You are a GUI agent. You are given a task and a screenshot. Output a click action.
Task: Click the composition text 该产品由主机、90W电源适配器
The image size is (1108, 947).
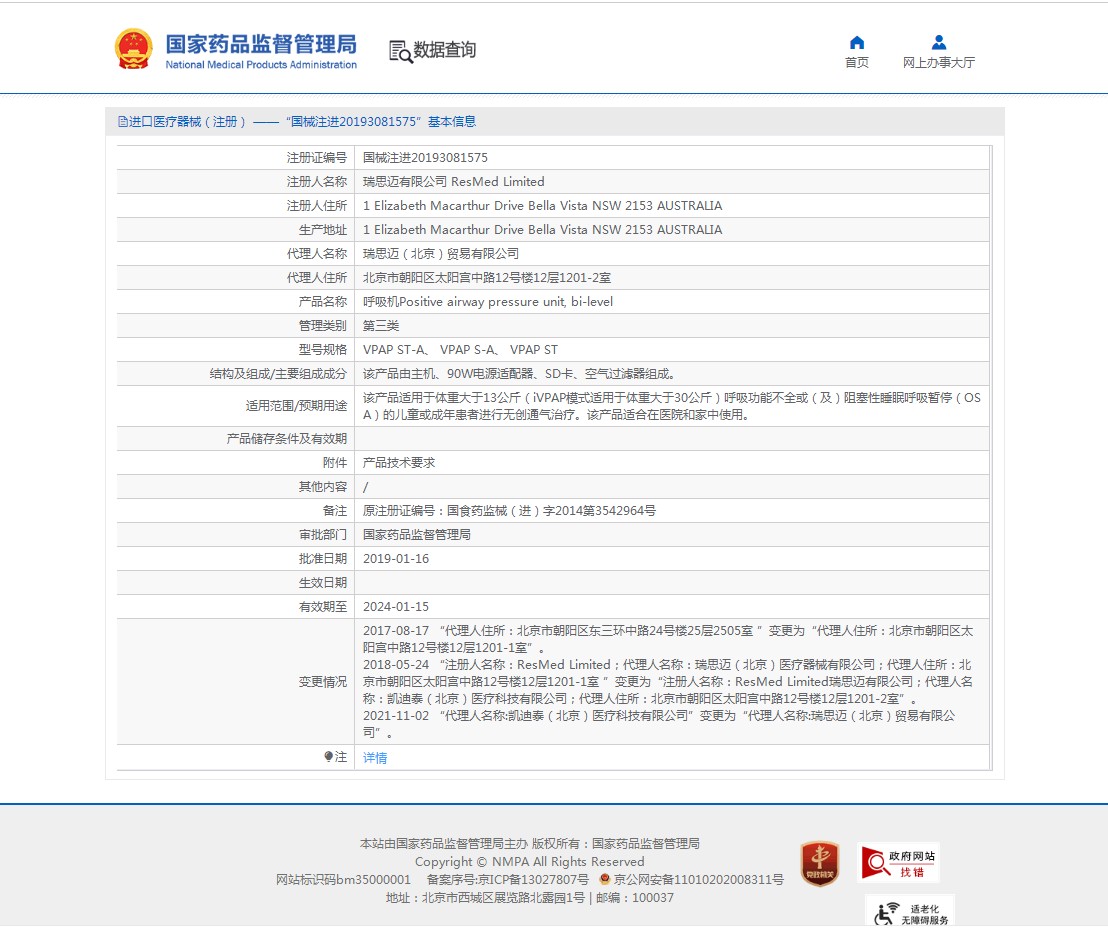pos(521,374)
